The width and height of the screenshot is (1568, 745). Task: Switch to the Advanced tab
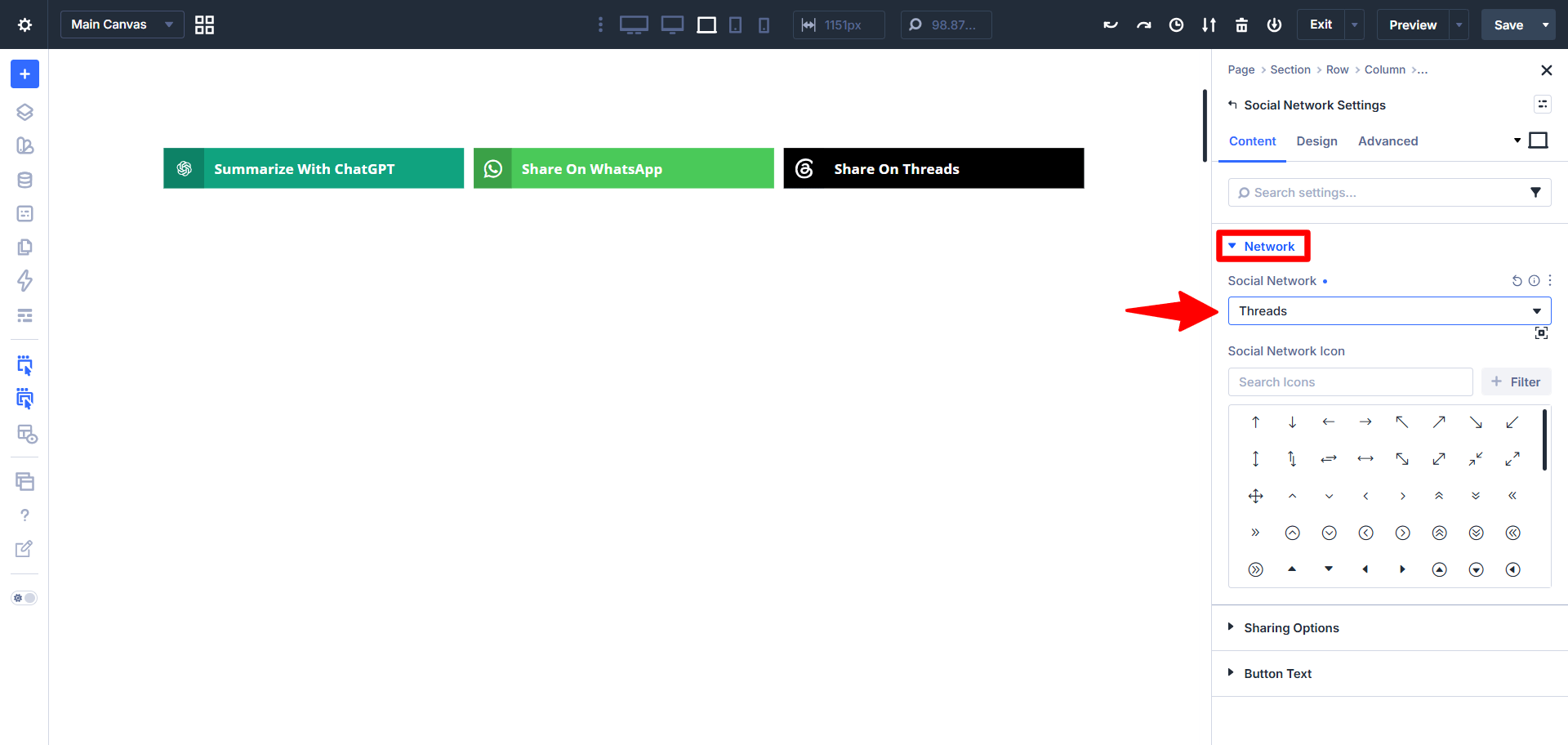(x=1388, y=141)
